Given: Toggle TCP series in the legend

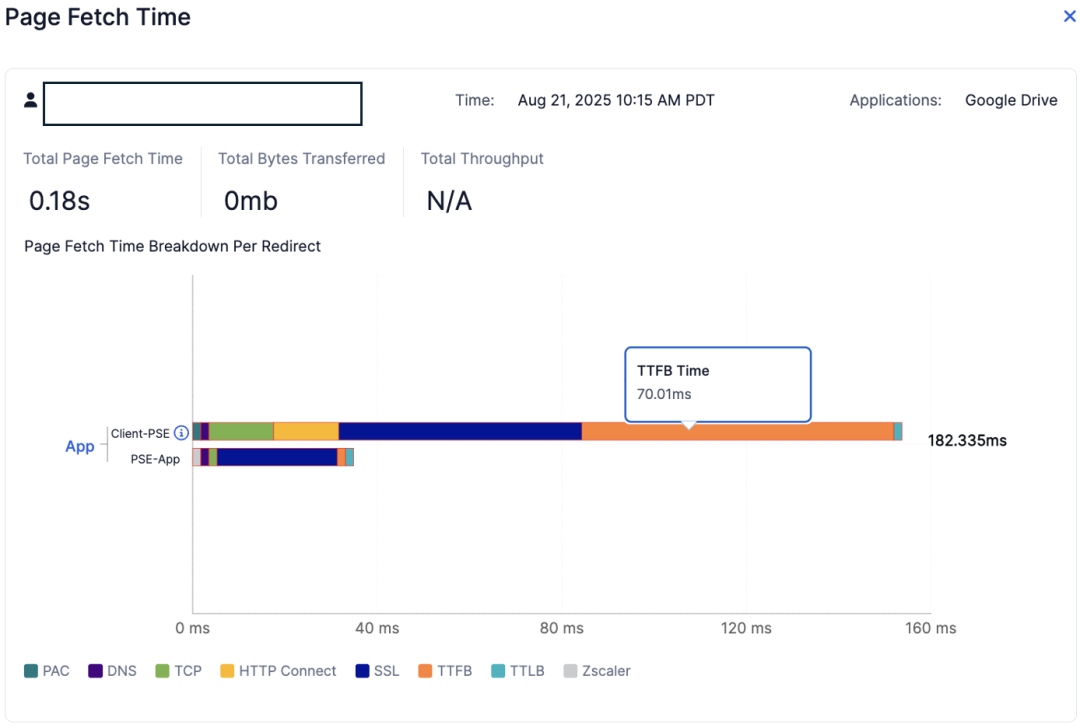Looking at the screenshot, I should (162, 671).
